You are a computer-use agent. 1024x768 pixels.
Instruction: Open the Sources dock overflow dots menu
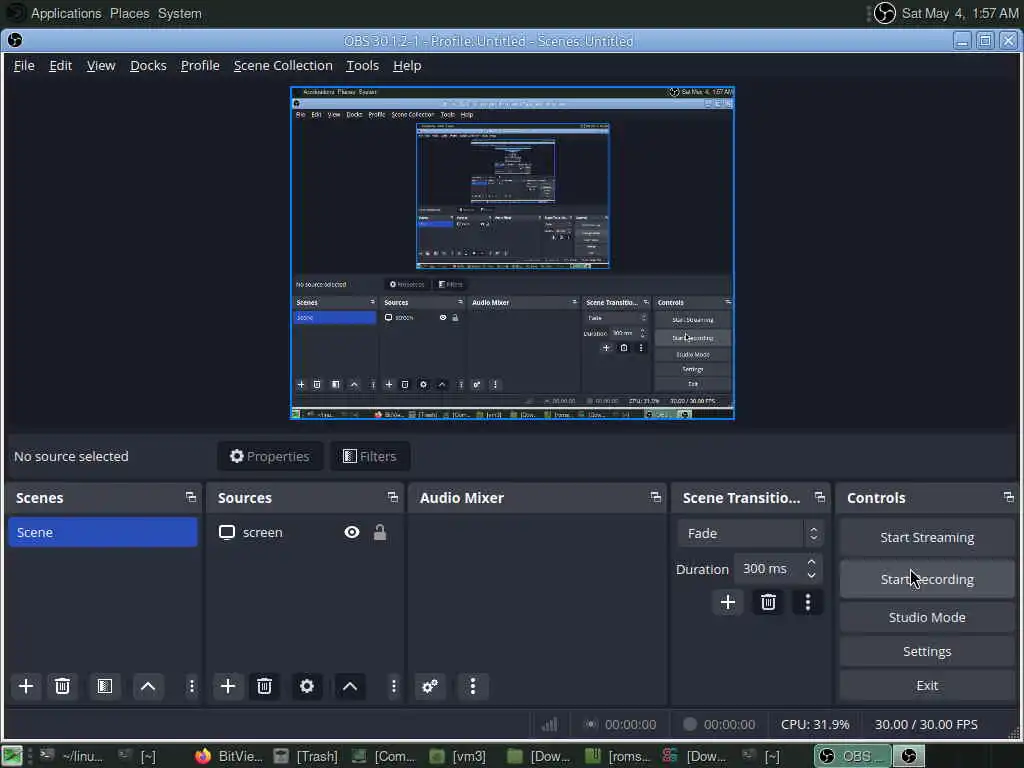[x=393, y=686]
